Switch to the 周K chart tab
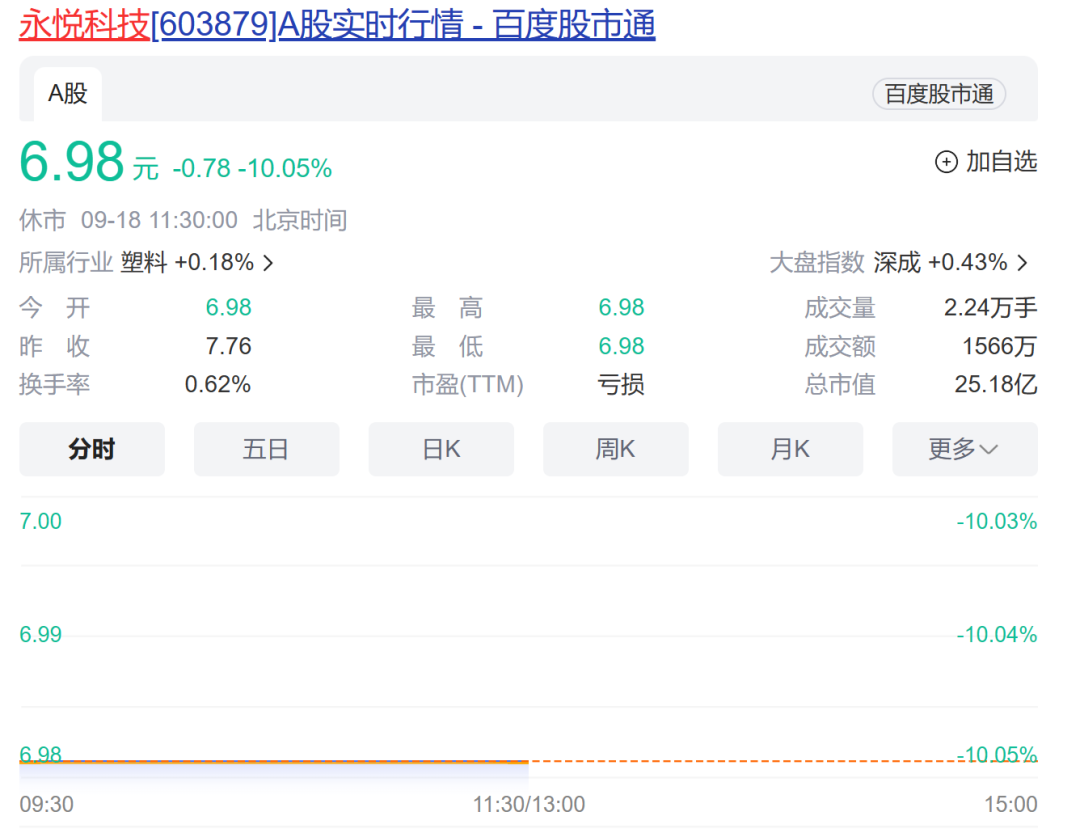 tap(616, 449)
